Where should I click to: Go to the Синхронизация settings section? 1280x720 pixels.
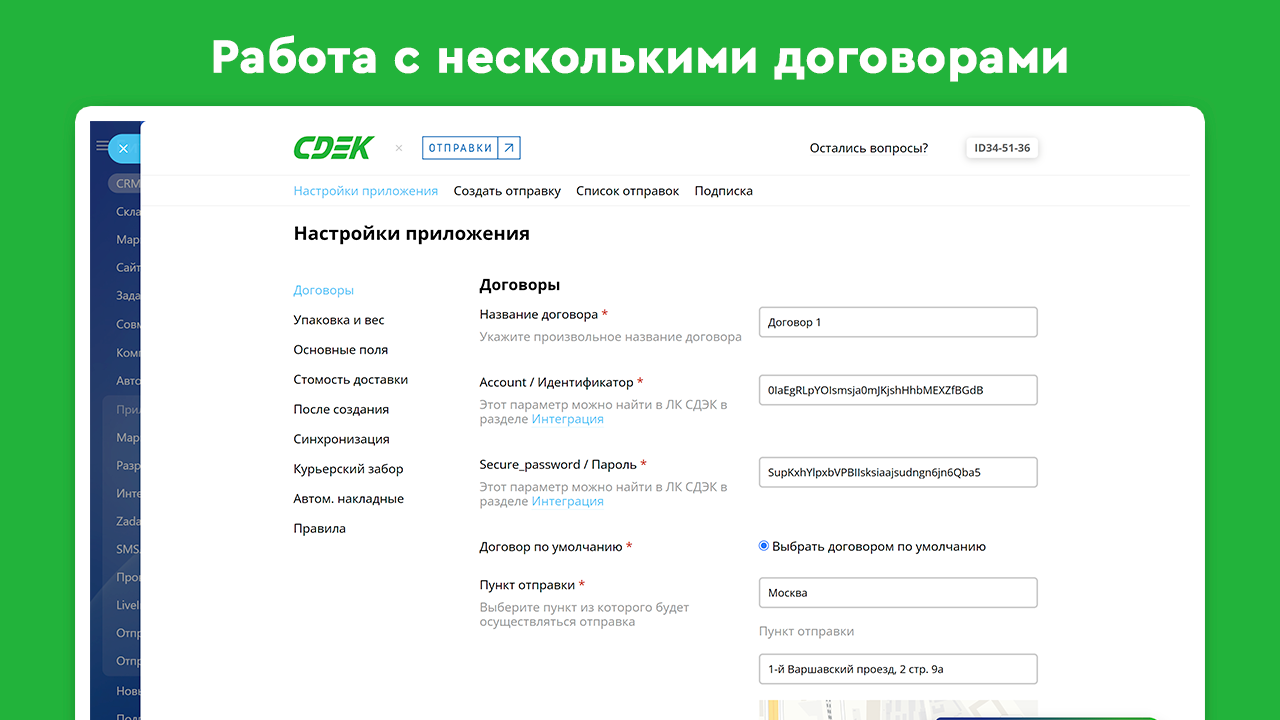click(341, 439)
